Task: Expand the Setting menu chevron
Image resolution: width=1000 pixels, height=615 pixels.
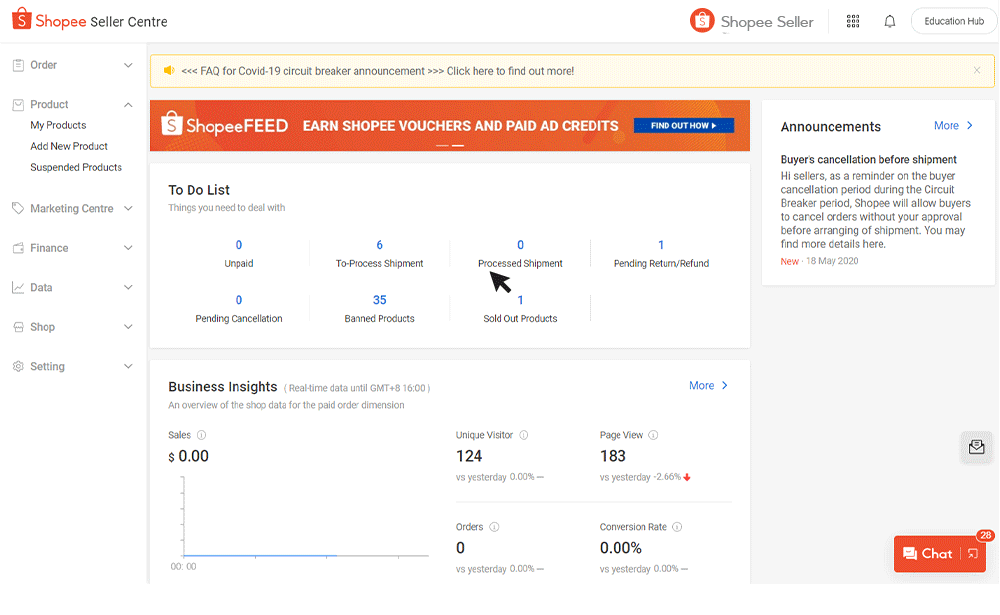Action: point(128,367)
